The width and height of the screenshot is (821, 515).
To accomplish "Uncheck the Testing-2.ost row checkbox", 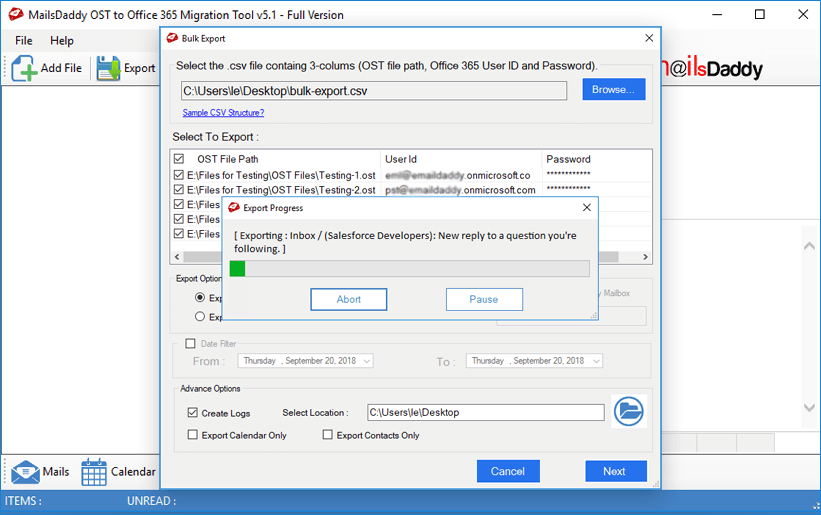I will (179, 189).
